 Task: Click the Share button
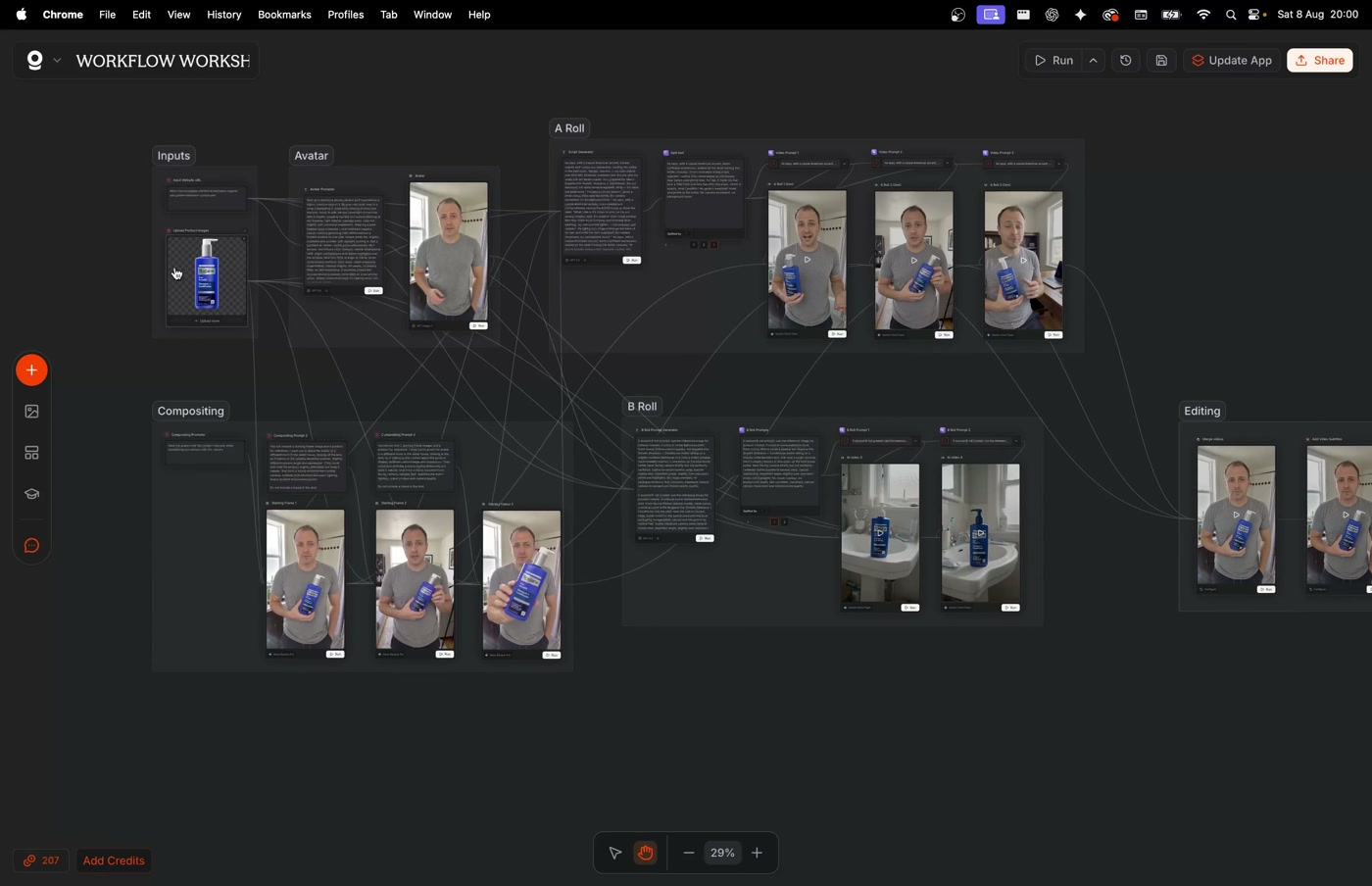[1320, 61]
